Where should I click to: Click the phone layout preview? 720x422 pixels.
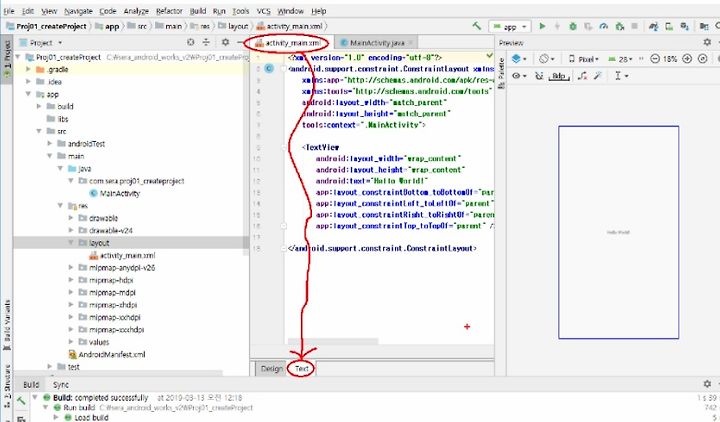coord(619,232)
